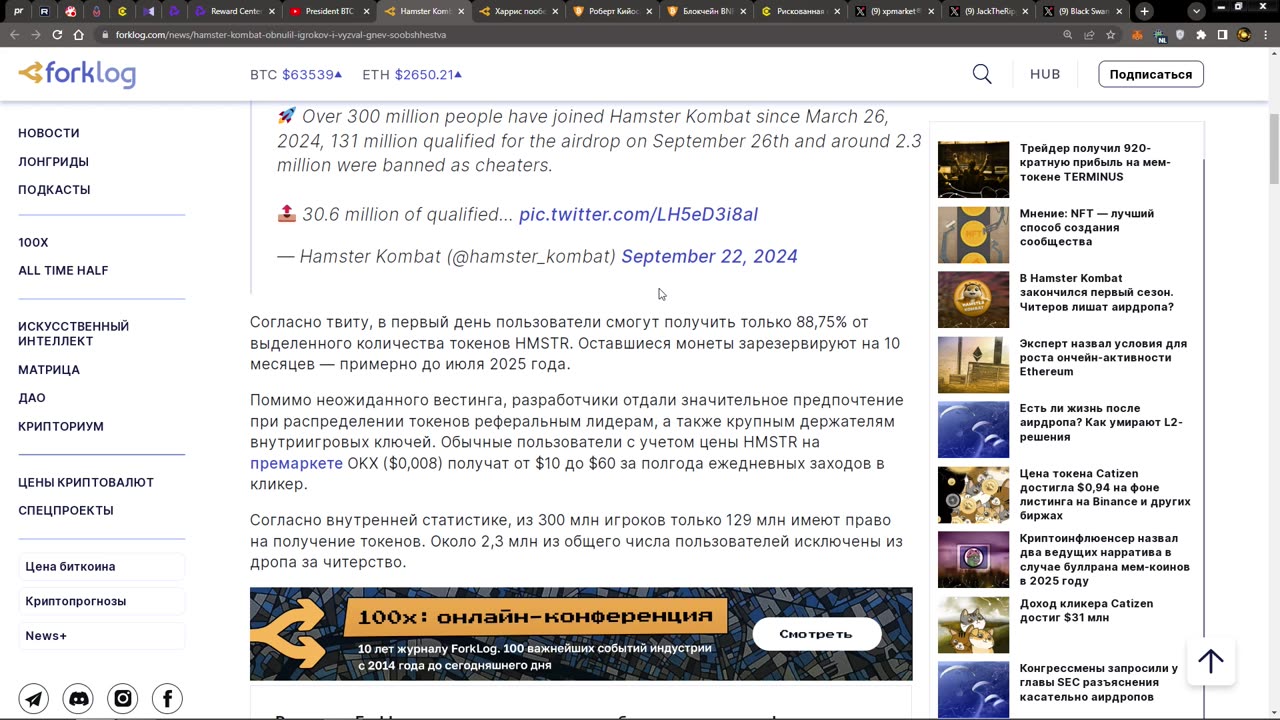1280x720 pixels.
Task: Switch to the pinned 'pr' tab
Action: tap(18, 11)
